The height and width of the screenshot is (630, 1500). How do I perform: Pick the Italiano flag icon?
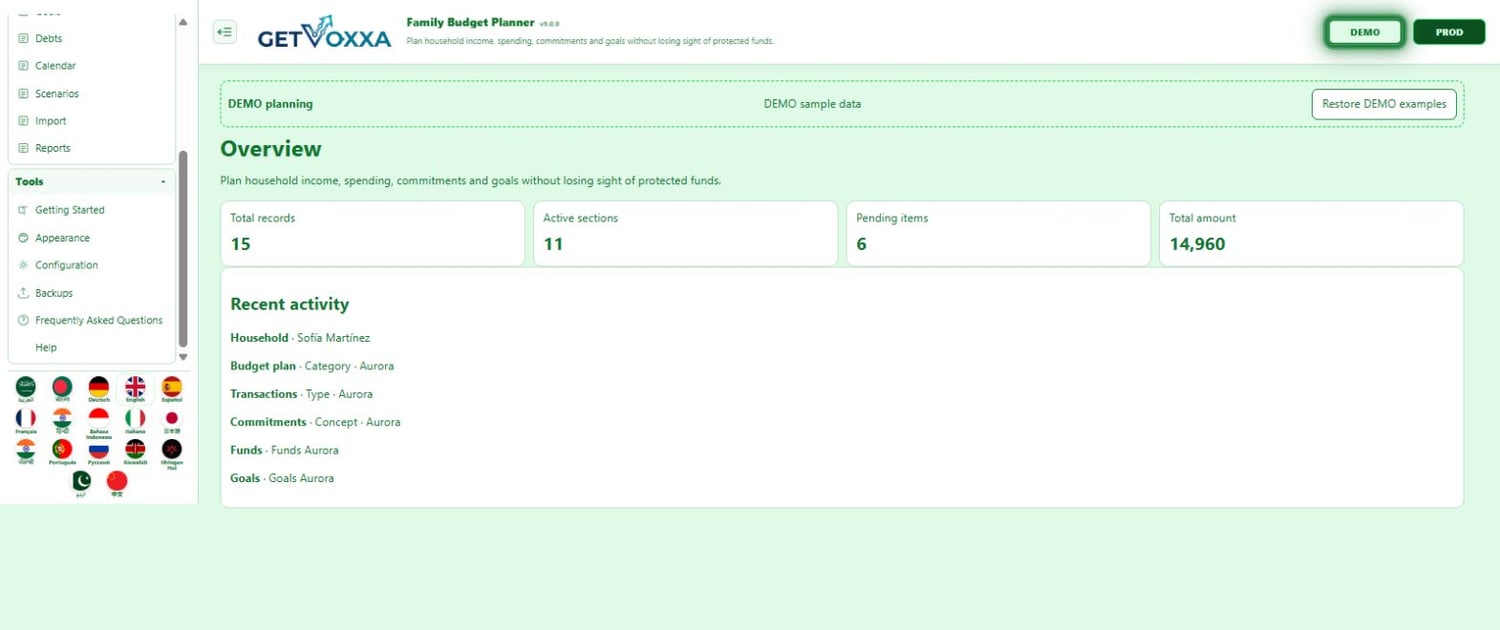coord(135,421)
